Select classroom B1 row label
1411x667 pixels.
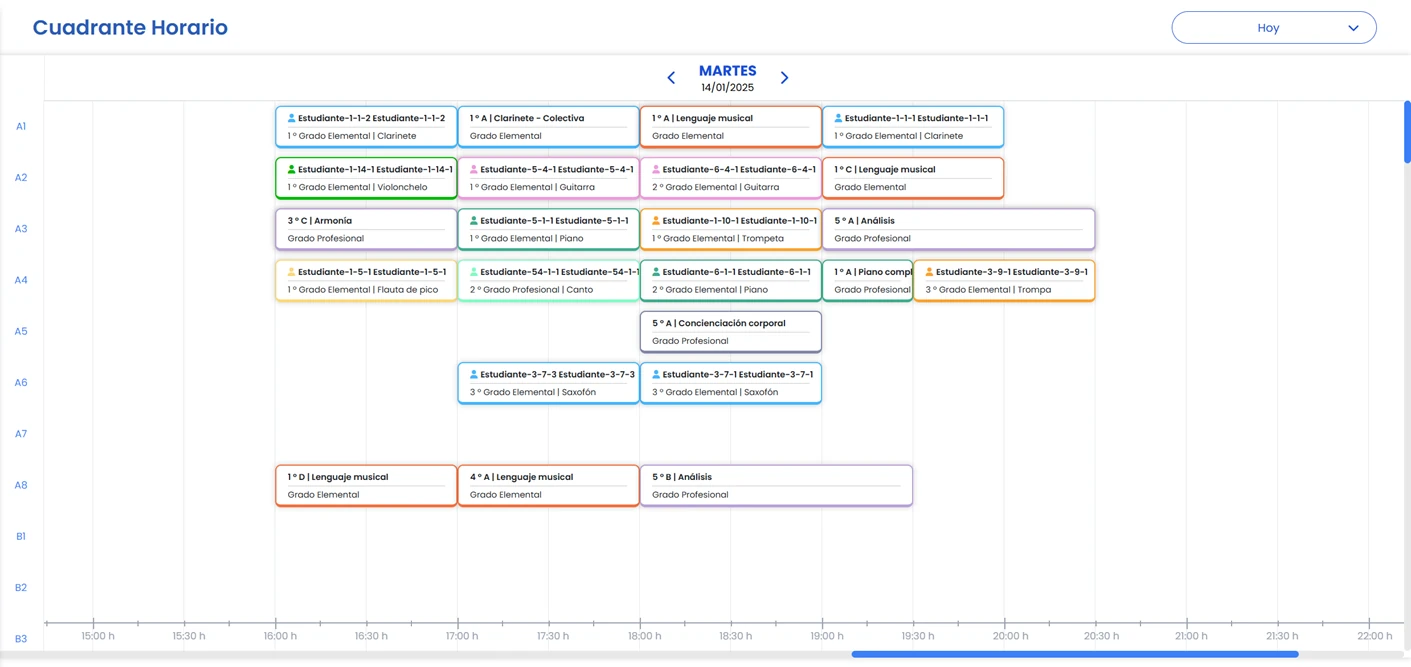[21, 536]
